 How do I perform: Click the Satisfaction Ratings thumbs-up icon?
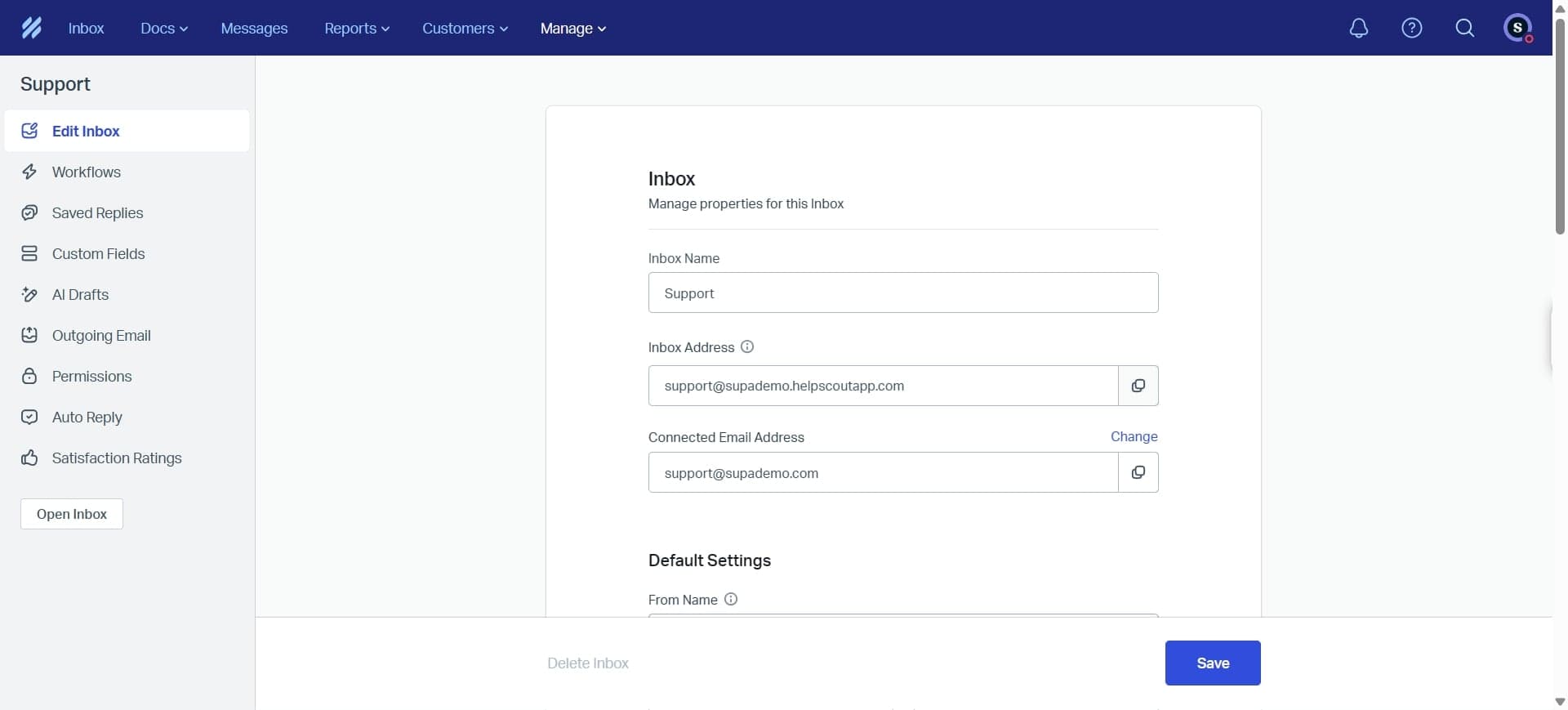click(x=29, y=458)
